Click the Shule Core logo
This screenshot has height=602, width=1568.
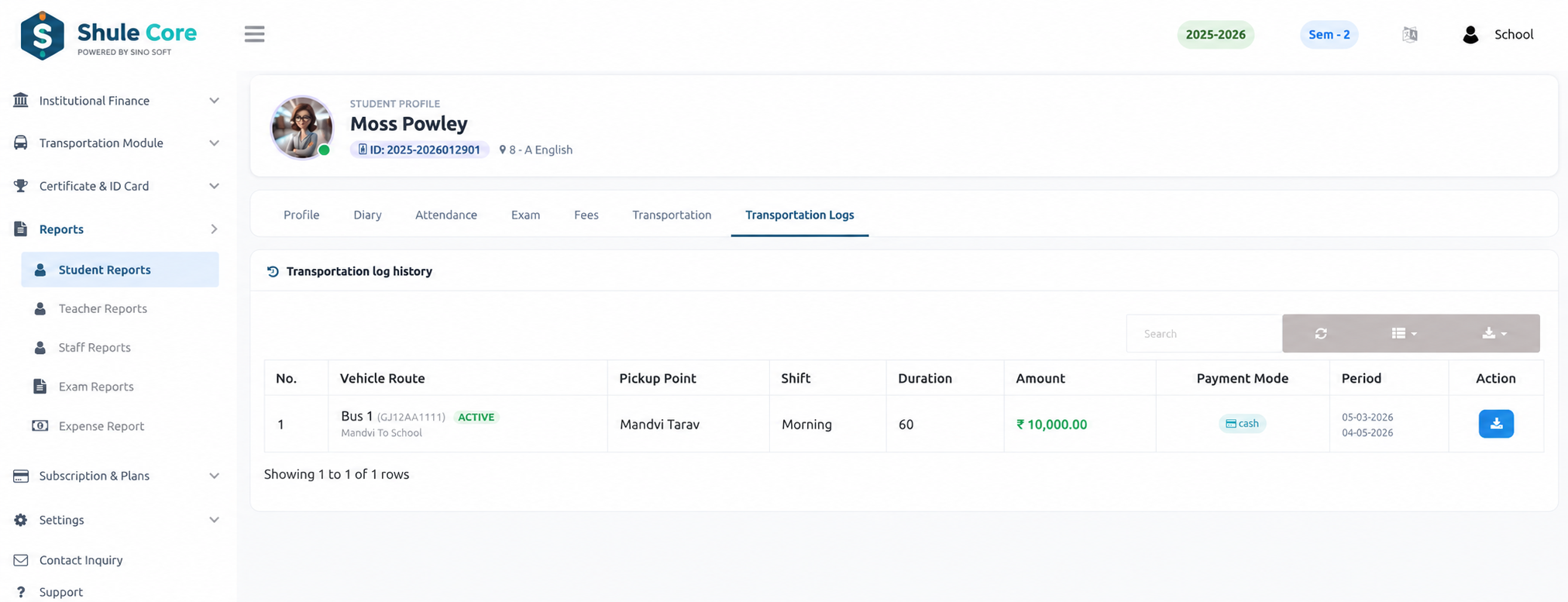pyautogui.click(x=108, y=35)
